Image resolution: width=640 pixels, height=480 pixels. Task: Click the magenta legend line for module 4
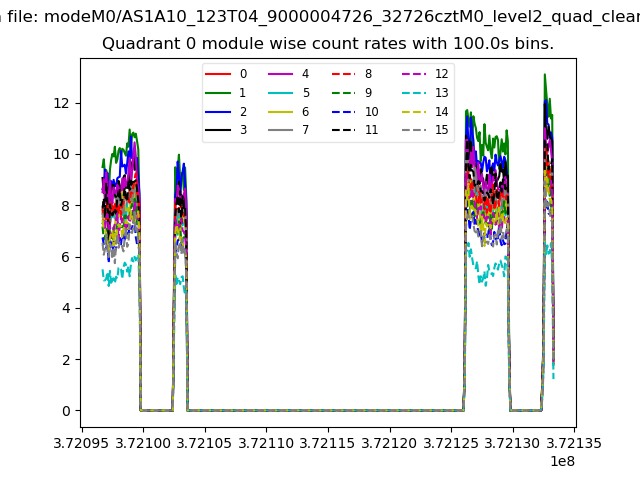point(280,74)
